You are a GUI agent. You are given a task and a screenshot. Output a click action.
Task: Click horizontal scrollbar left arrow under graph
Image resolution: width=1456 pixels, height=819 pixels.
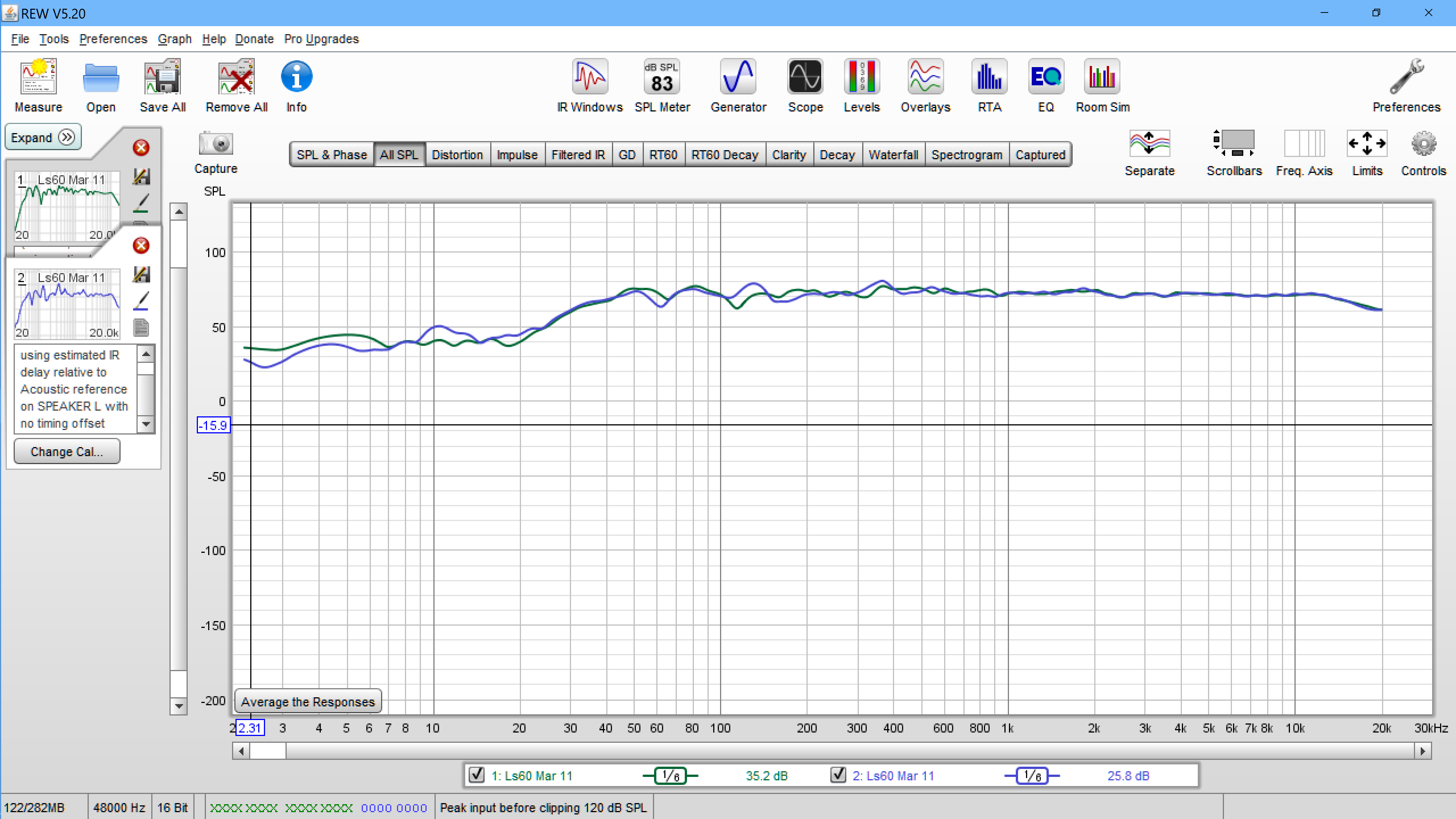click(x=242, y=751)
